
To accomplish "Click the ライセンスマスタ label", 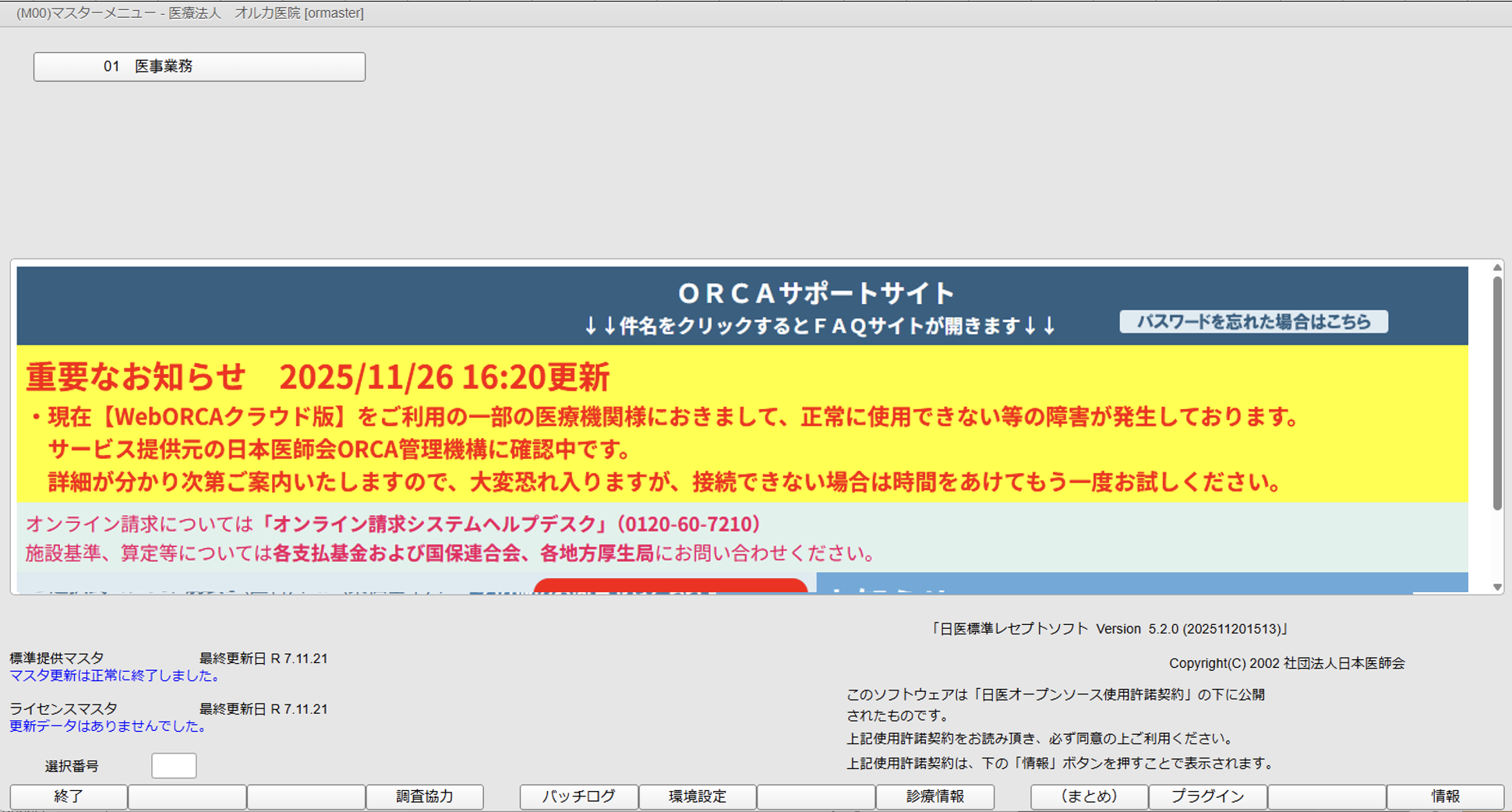I will pyautogui.click(x=63, y=709).
